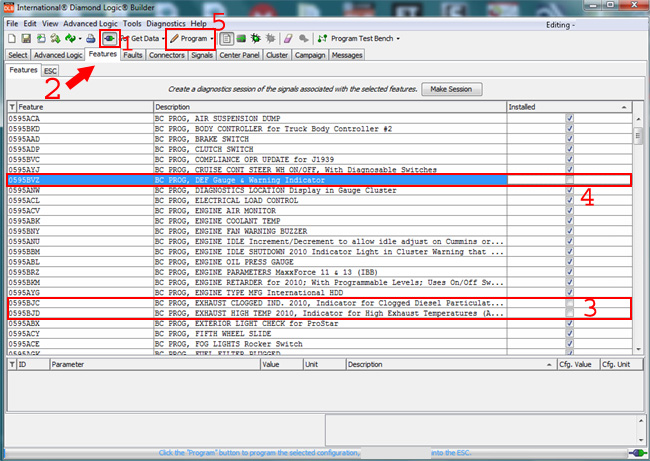Open the ESC sub-tab
The image size is (650, 461).
pyautogui.click(x=50, y=70)
